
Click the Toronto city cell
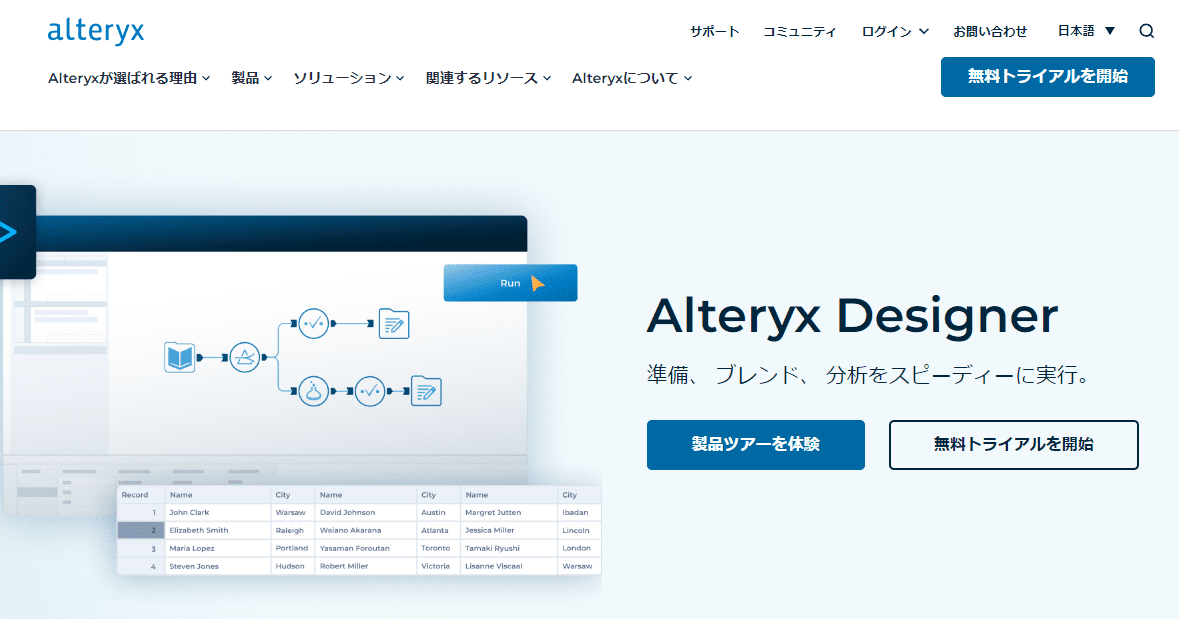(438, 548)
